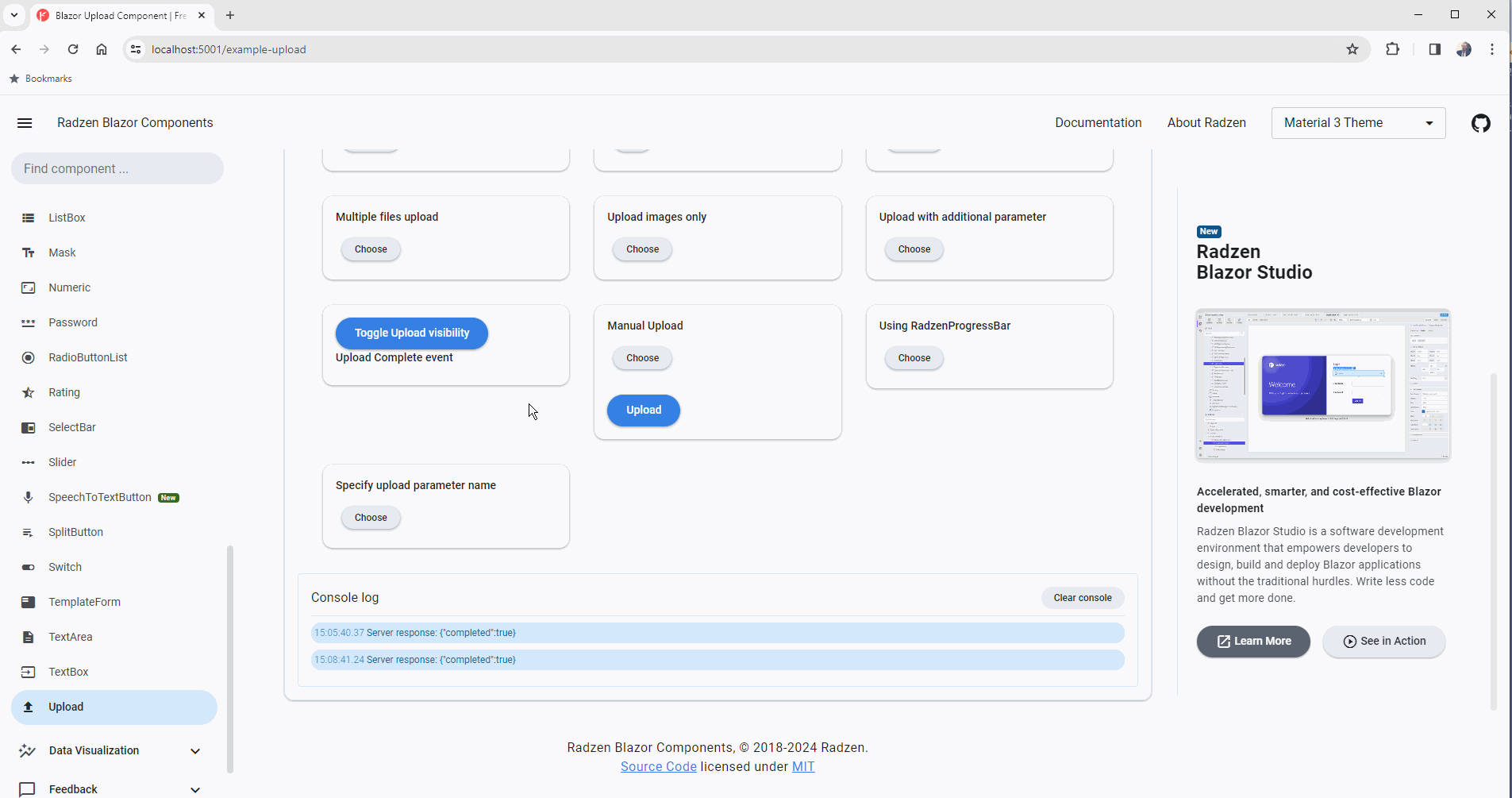Image resolution: width=1512 pixels, height=798 pixels.
Task: Open the Chrome profile avatar
Action: tap(1464, 49)
